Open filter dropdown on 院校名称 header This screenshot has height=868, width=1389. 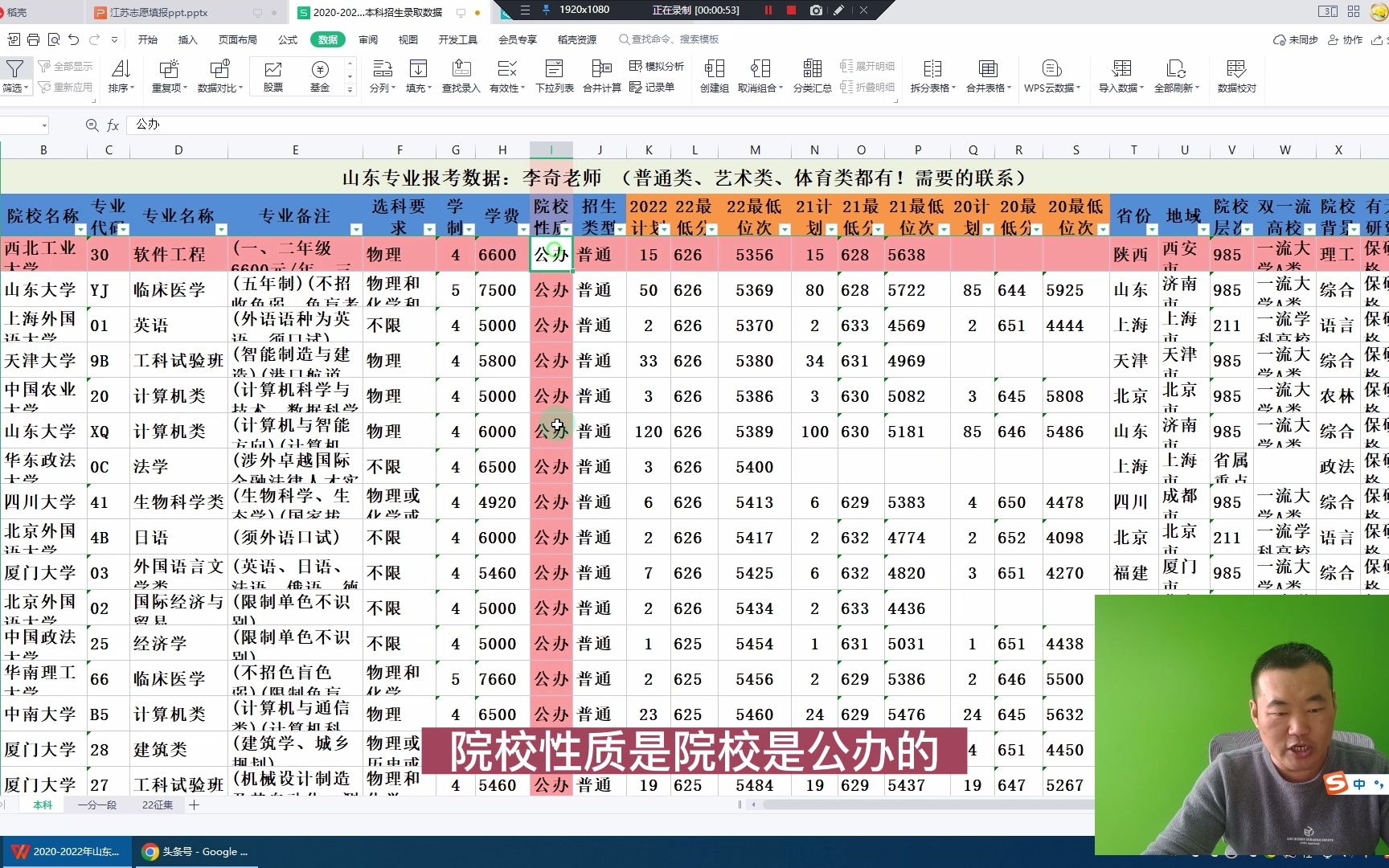[80, 230]
